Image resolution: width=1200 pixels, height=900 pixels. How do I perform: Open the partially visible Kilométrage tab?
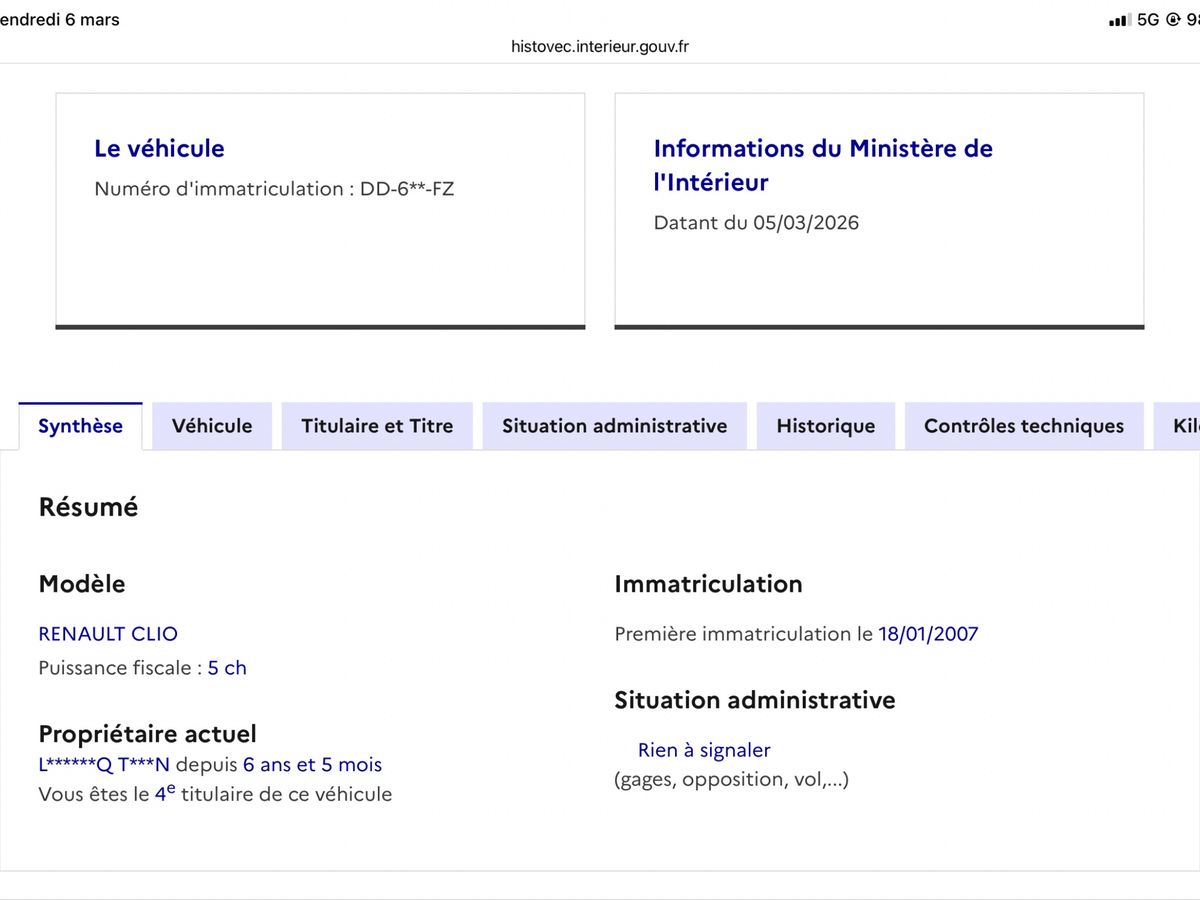pos(1185,425)
